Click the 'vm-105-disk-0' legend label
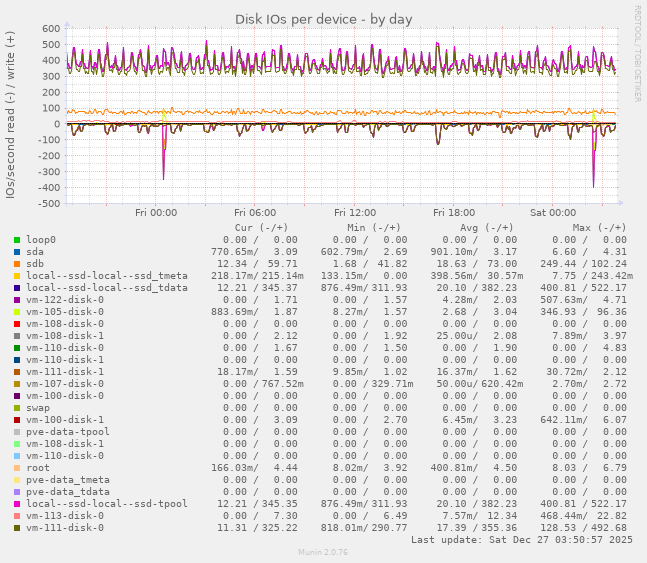647x563 pixels. pyautogui.click(x=65, y=312)
